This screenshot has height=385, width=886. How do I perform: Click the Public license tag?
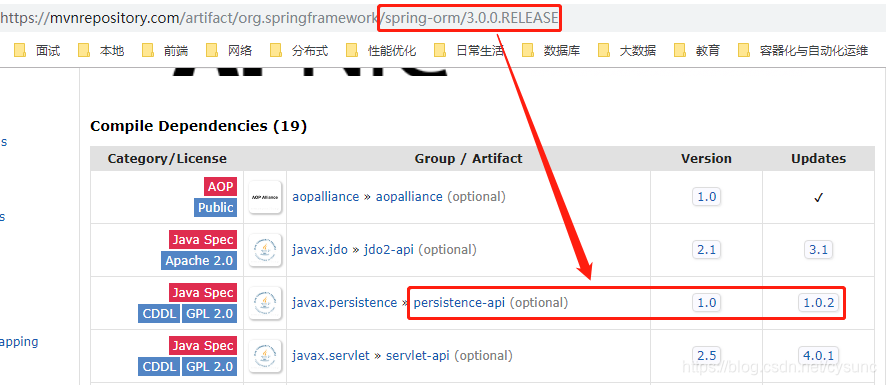[215, 207]
